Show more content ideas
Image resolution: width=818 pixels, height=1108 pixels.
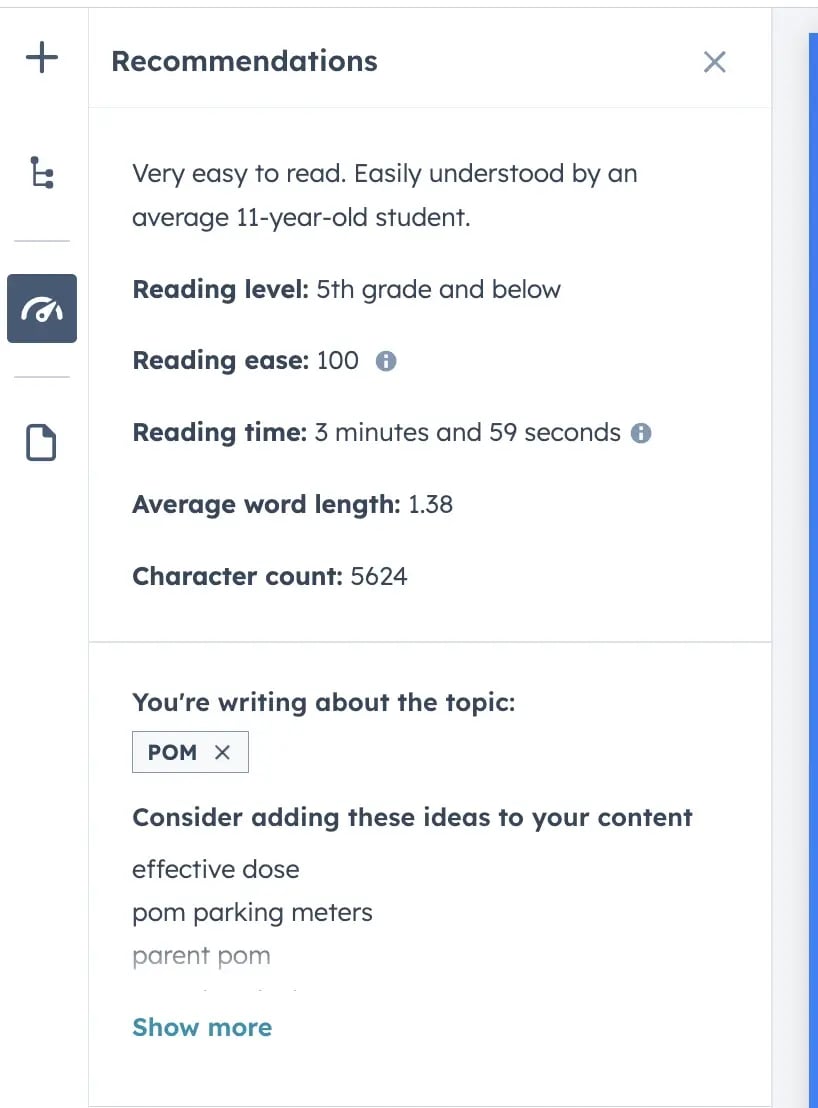pos(202,1027)
